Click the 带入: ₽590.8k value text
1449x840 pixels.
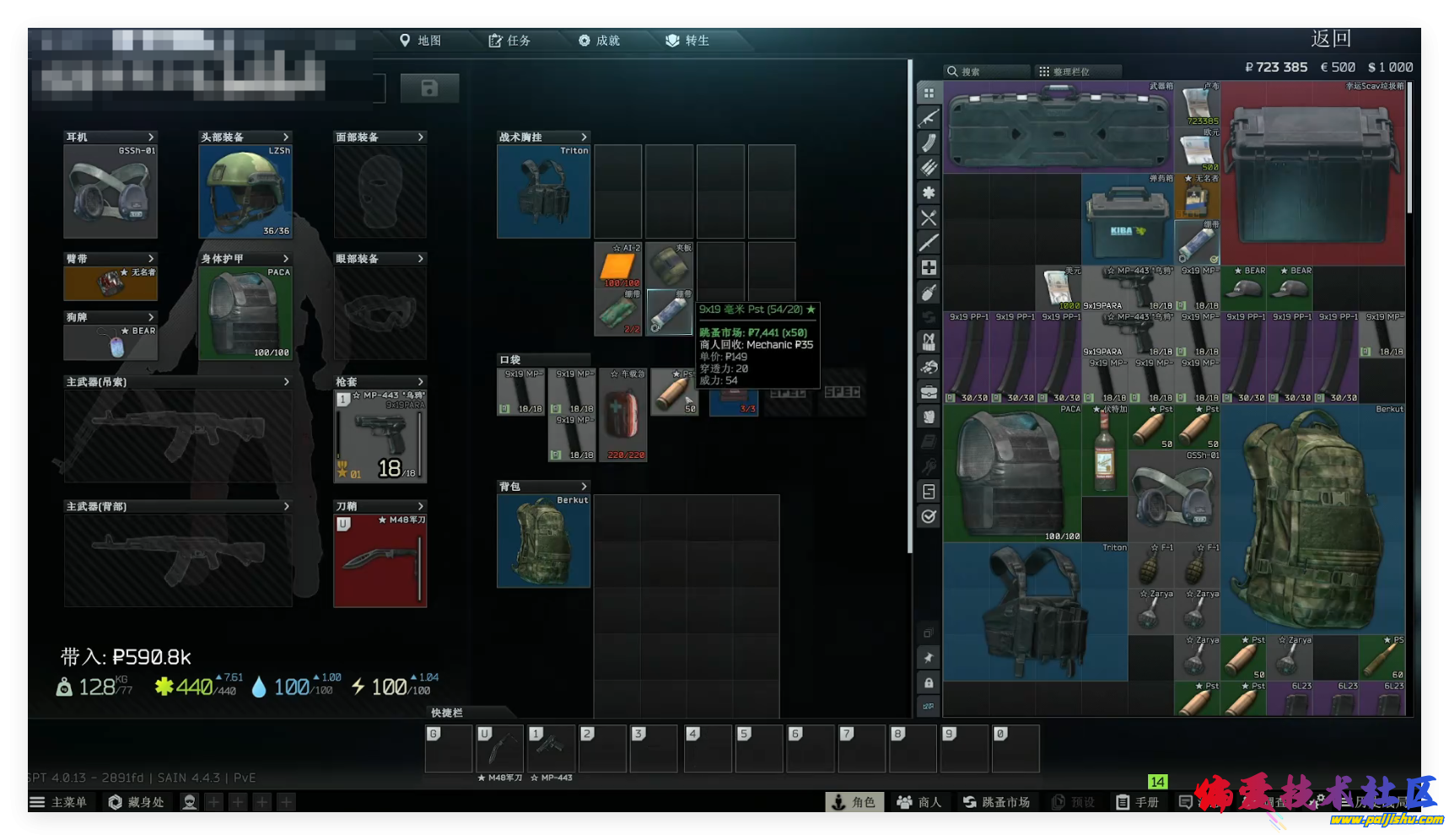126,657
